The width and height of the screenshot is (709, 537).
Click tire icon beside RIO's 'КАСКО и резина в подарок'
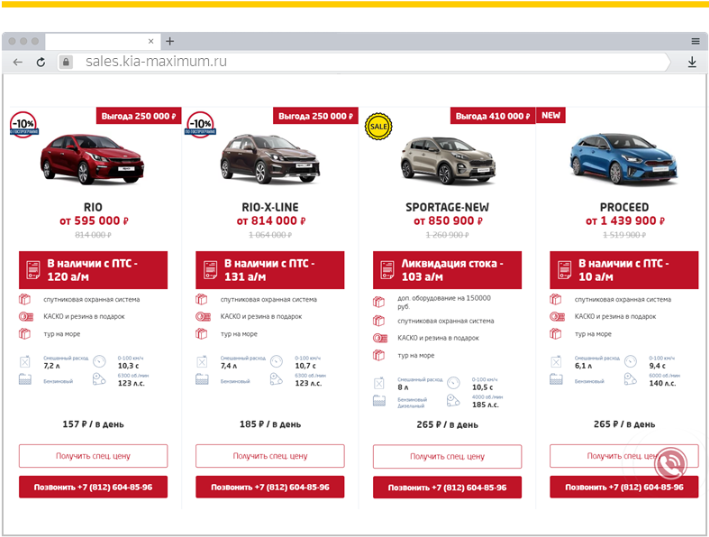pyautogui.click(x=26, y=316)
